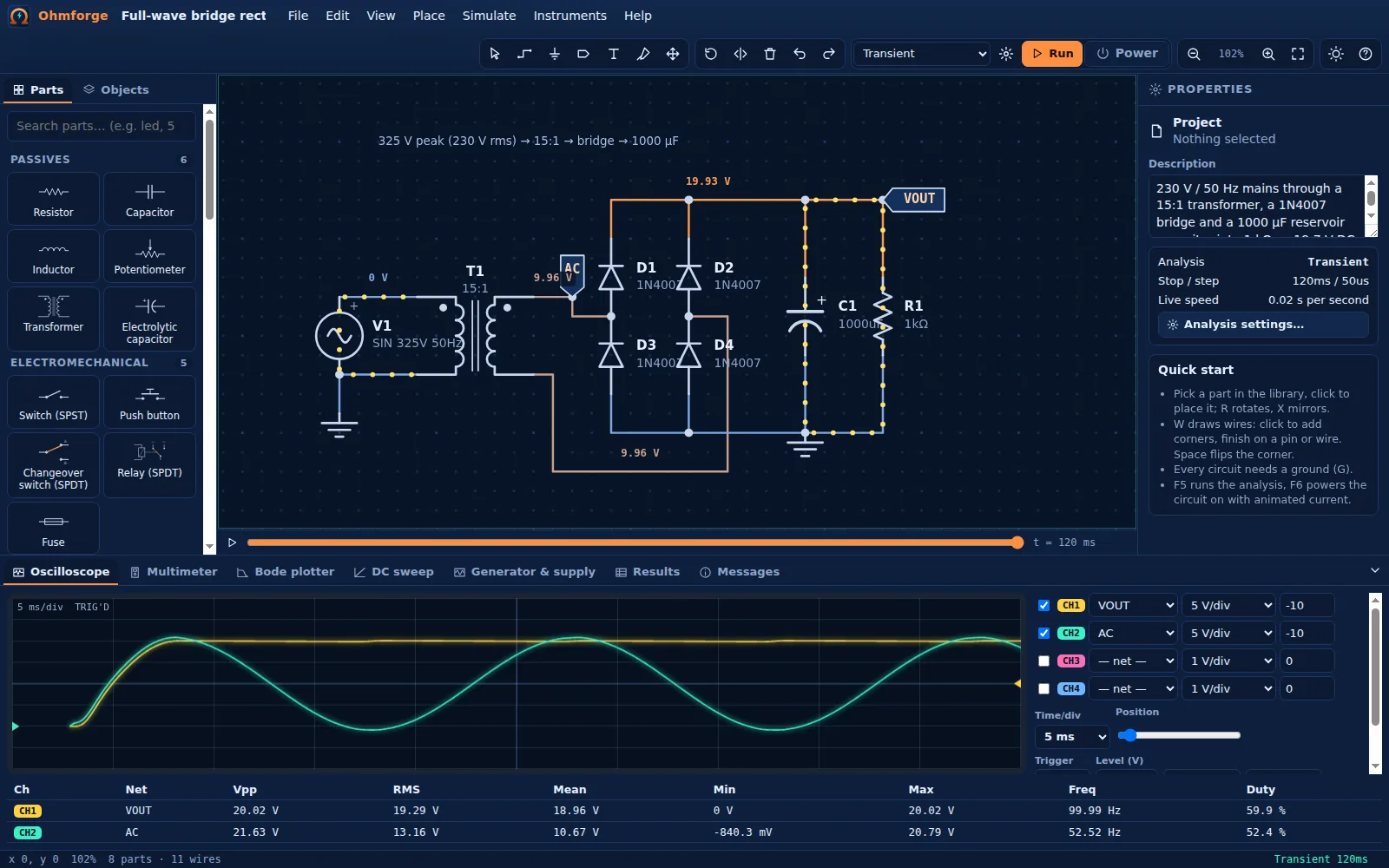Pick the Inductor part
This screenshot has width=1389, height=868.
(53, 257)
